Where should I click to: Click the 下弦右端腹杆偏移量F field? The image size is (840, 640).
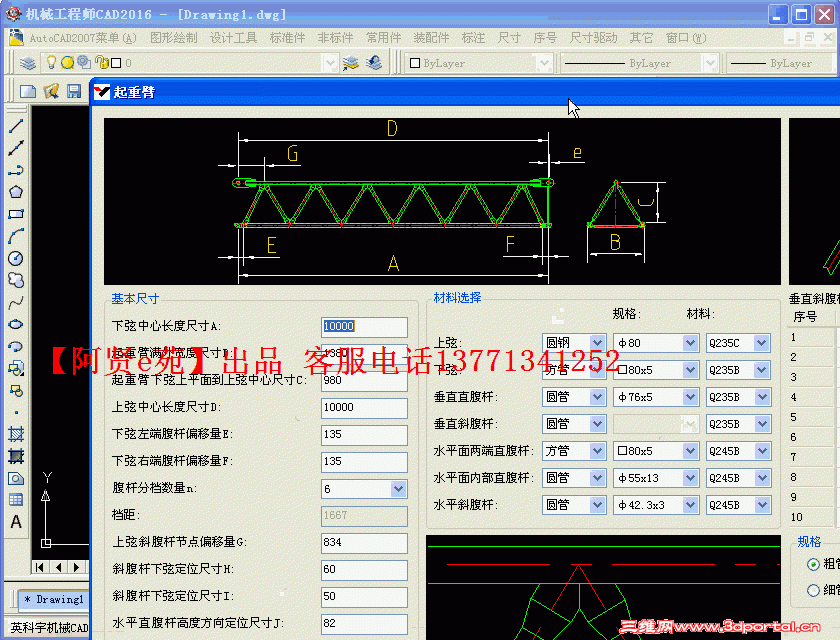coord(364,461)
